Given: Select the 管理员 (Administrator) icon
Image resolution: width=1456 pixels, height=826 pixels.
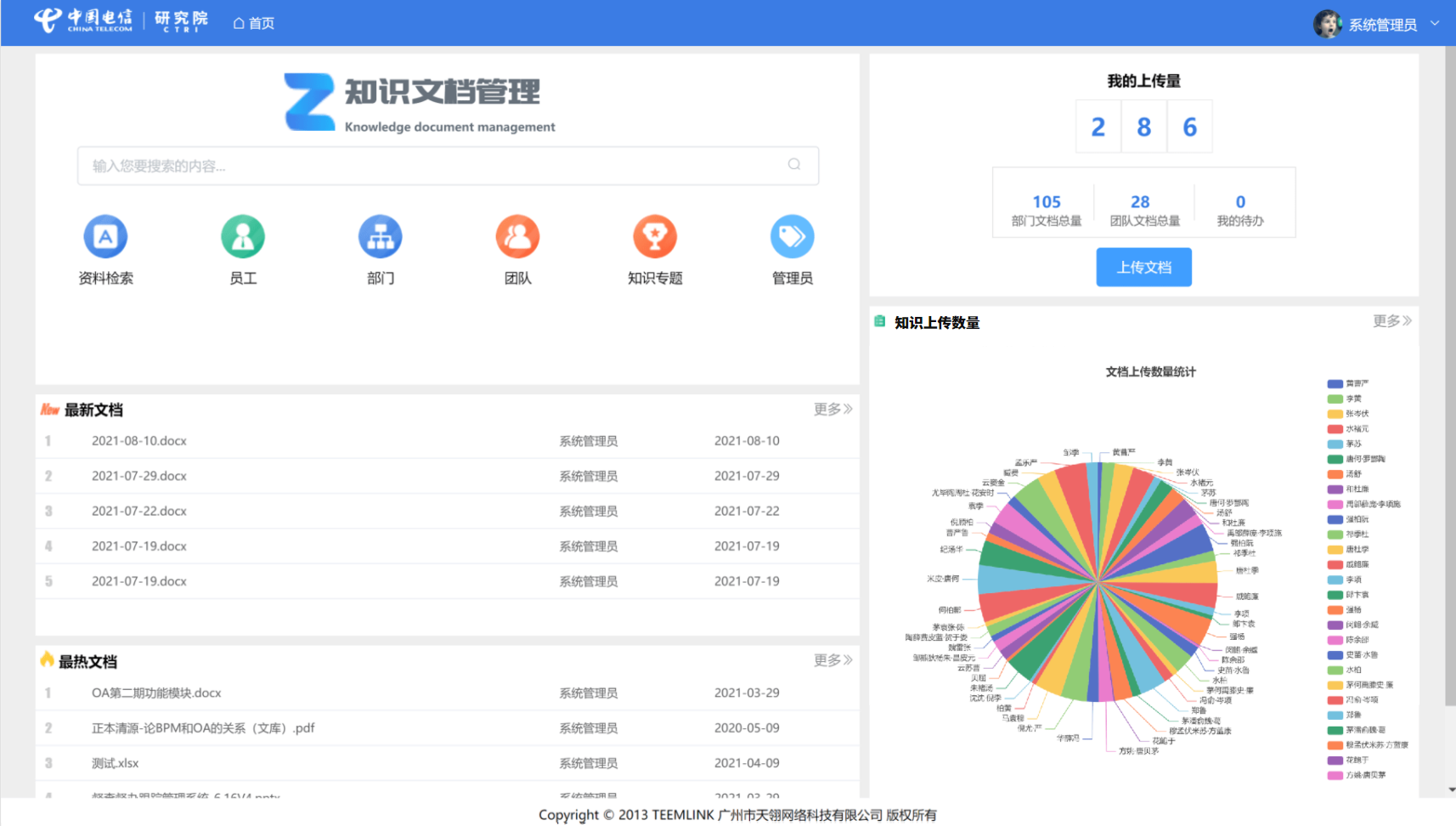Looking at the screenshot, I should (x=792, y=236).
